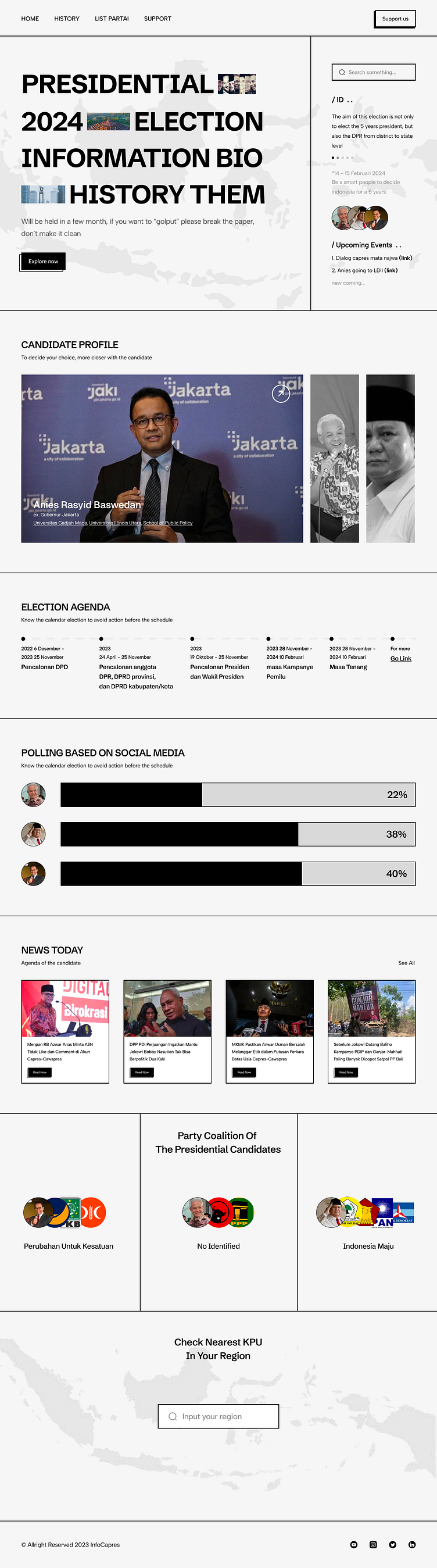Open the Twitter icon in footer
The height and width of the screenshot is (1568, 437).
393,1544
